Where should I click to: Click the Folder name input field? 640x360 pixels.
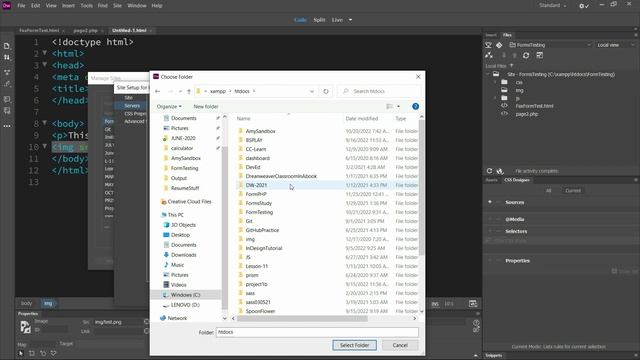click(317, 332)
